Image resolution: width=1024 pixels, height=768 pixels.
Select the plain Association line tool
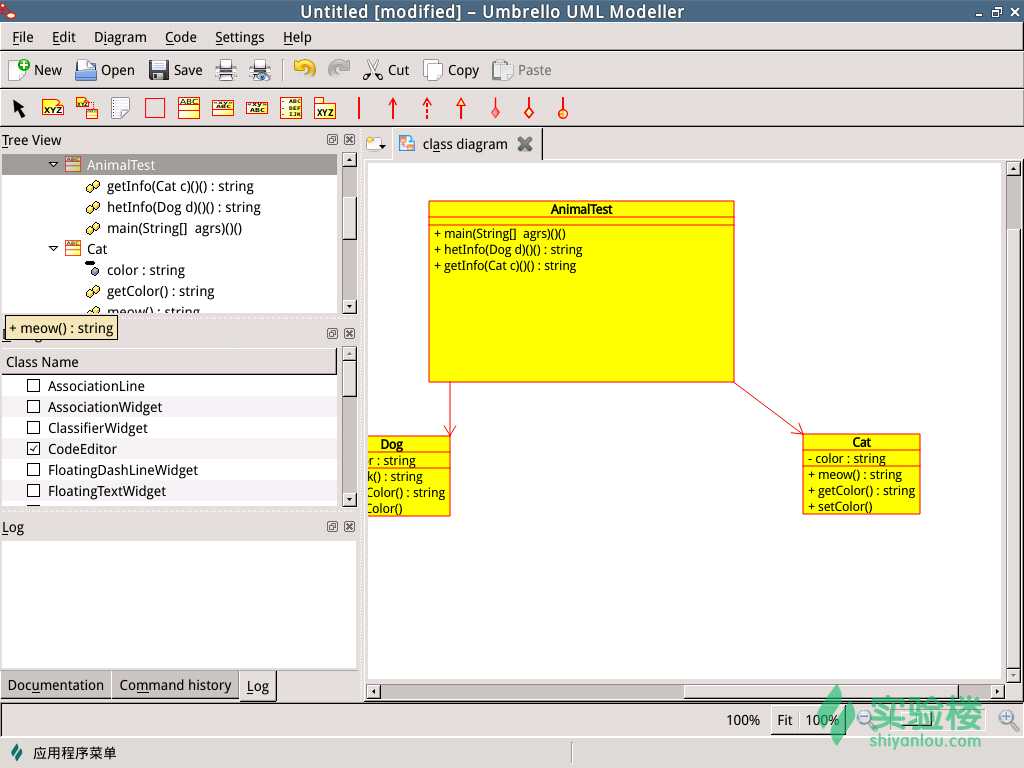coord(359,108)
